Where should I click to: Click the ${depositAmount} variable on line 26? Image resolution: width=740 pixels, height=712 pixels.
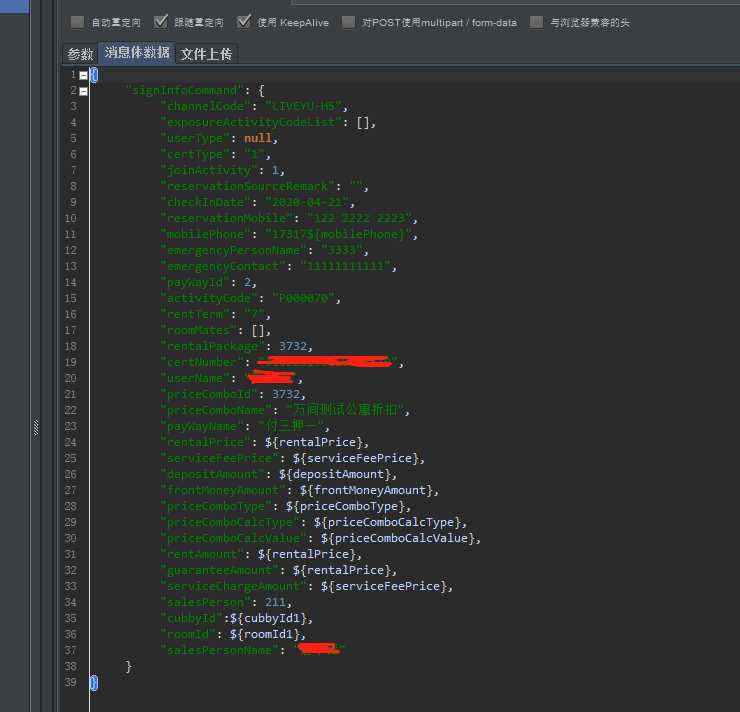coord(334,474)
